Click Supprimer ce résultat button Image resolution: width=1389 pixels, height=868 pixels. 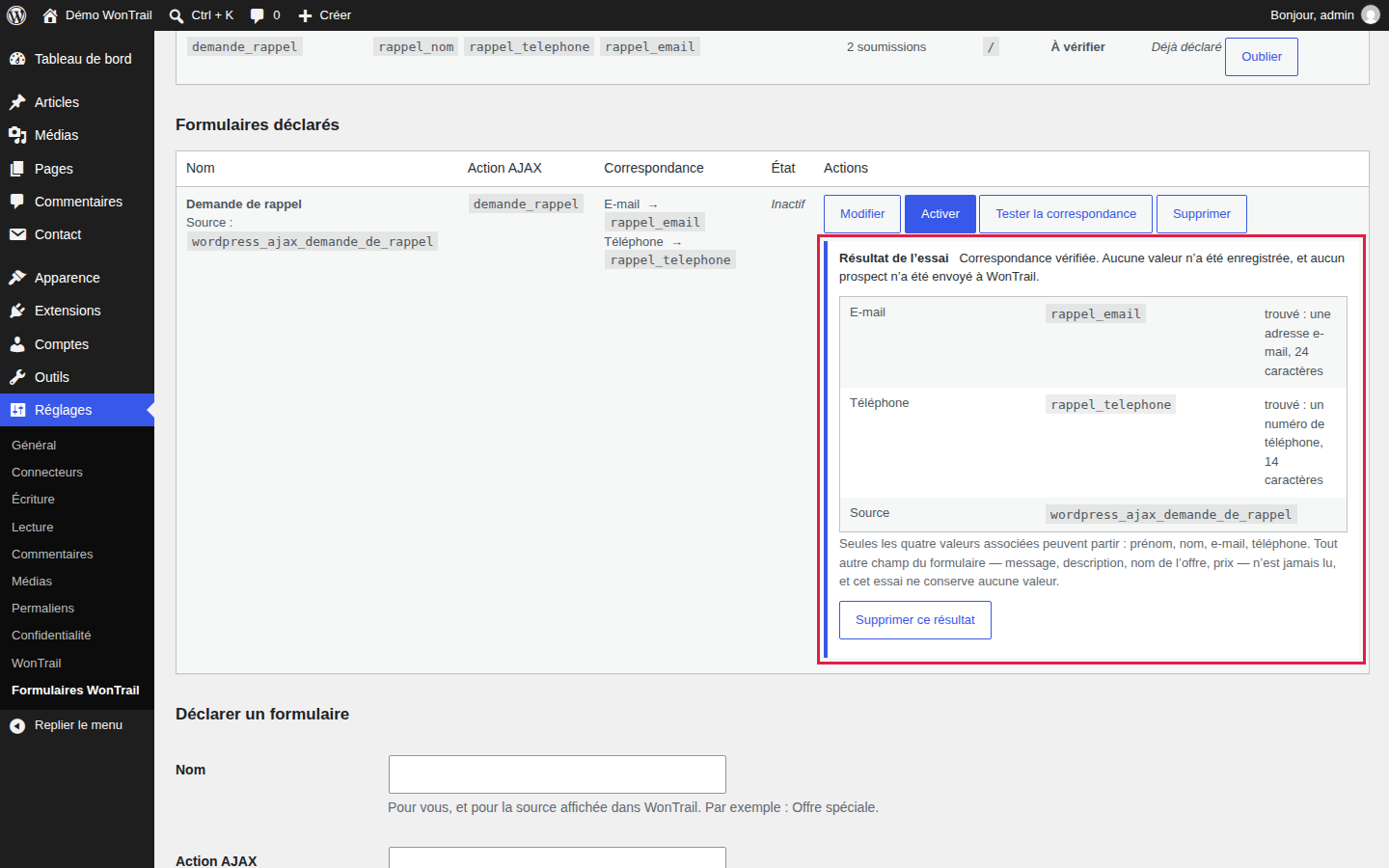(x=915, y=620)
